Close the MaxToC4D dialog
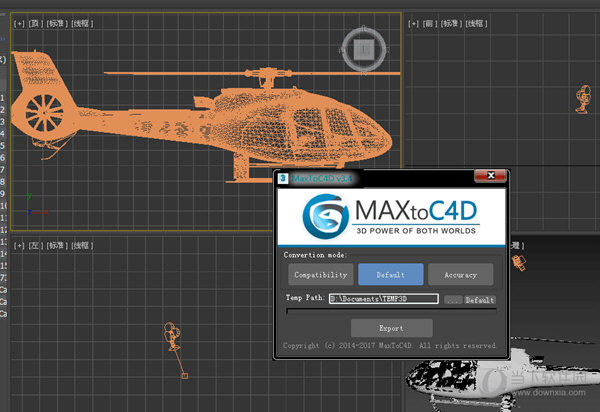Image resolution: width=600 pixels, height=412 pixels. tap(490, 176)
